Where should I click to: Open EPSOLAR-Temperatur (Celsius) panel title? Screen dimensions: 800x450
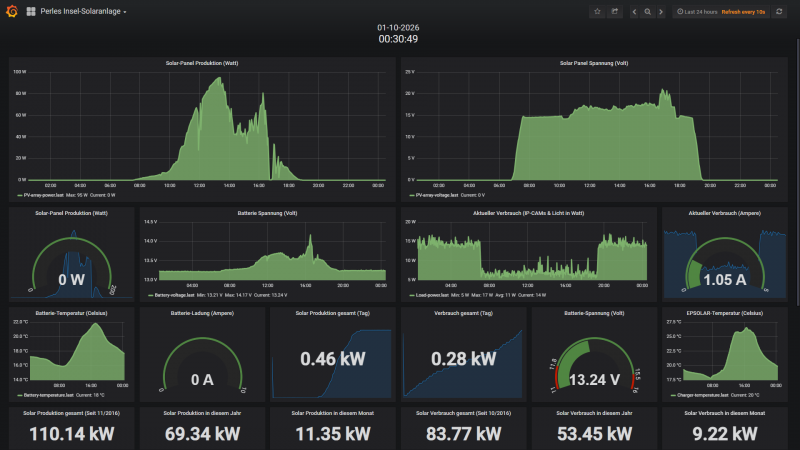(724, 313)
